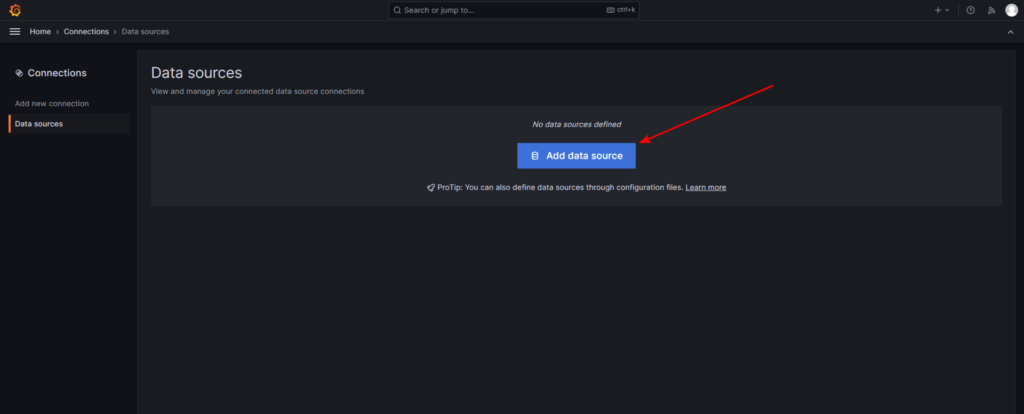Click the Data sources page heading
Screen dimensions: 1024x414
196,73
